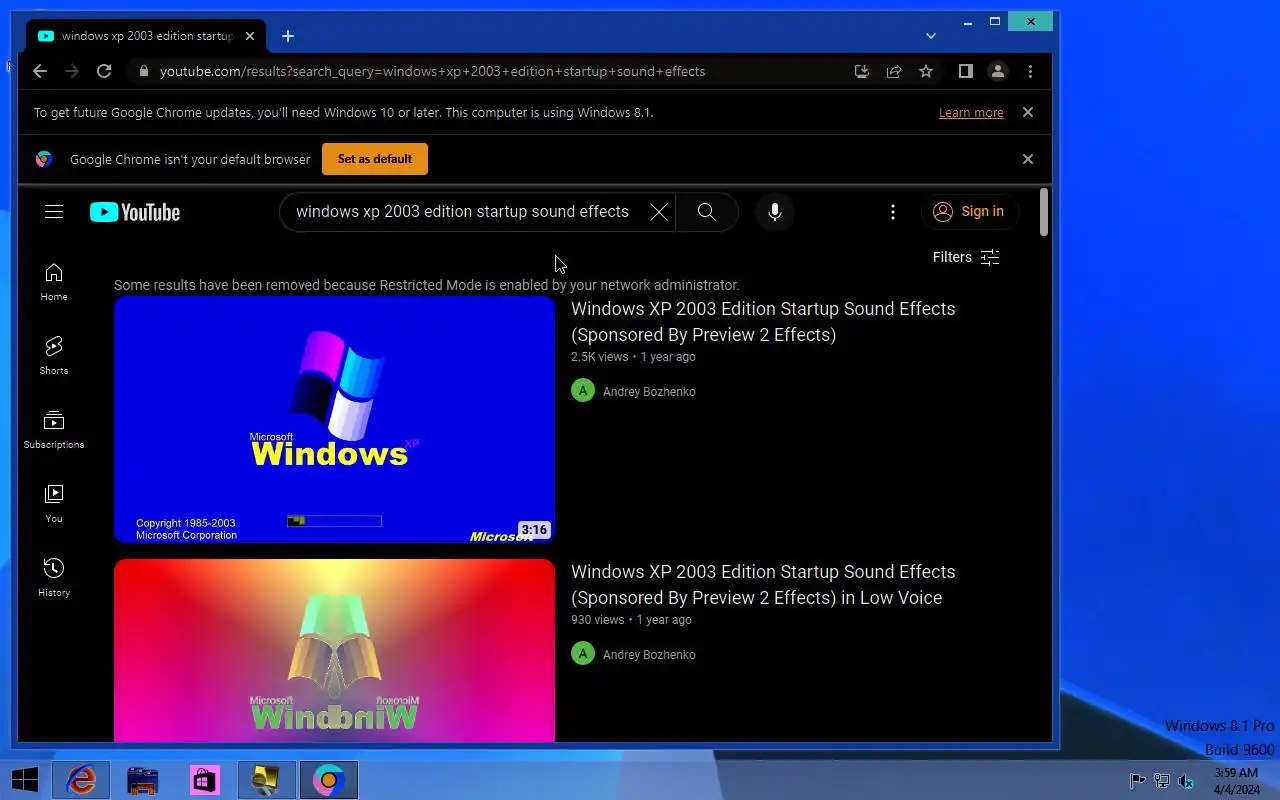This screenshot has width=1280, height=800.
Task: Click the 930 views text
Action: (x=597, y=620)
